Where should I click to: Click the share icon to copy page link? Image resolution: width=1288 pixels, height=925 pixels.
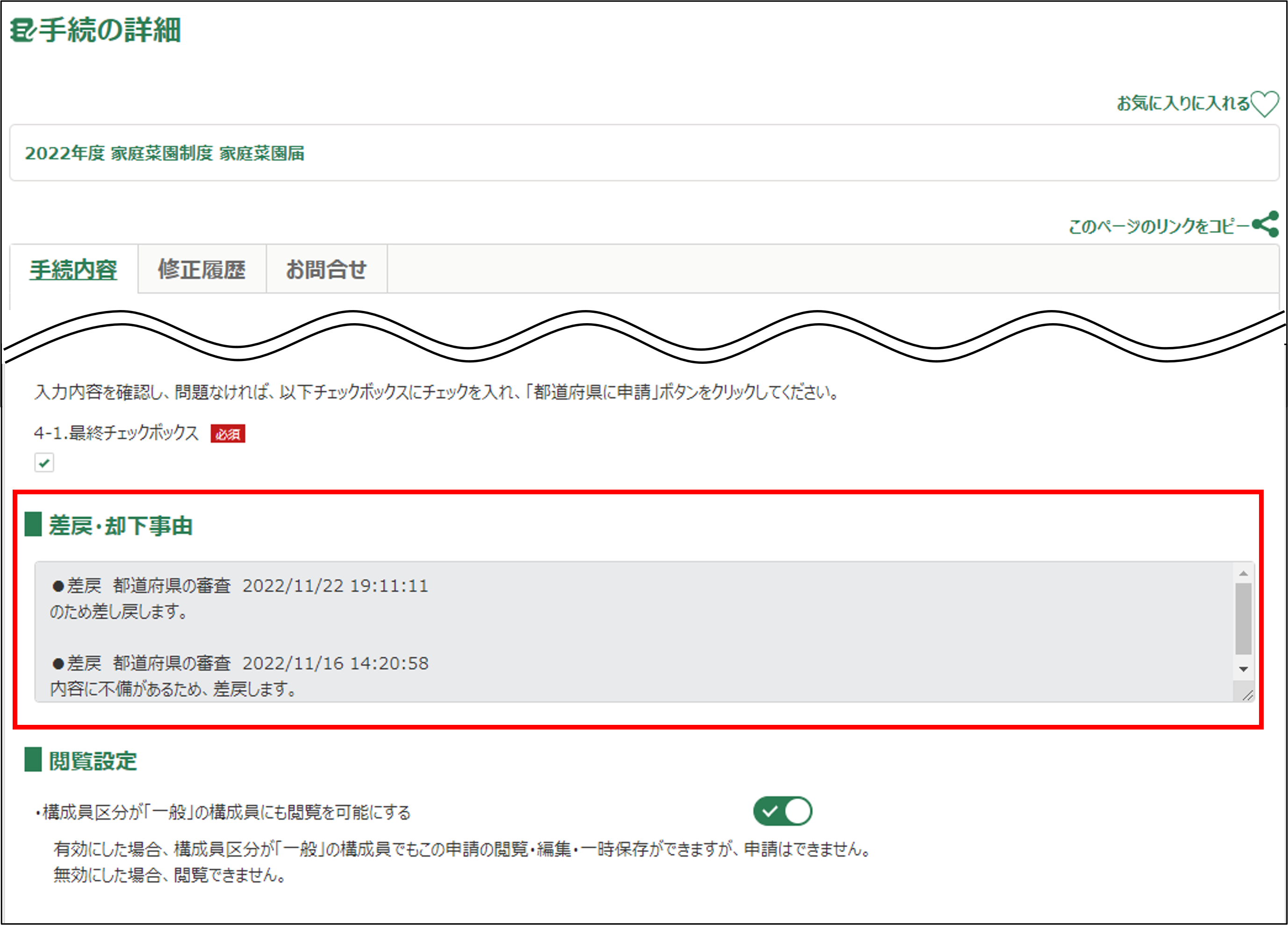(x=1265, y=224)
